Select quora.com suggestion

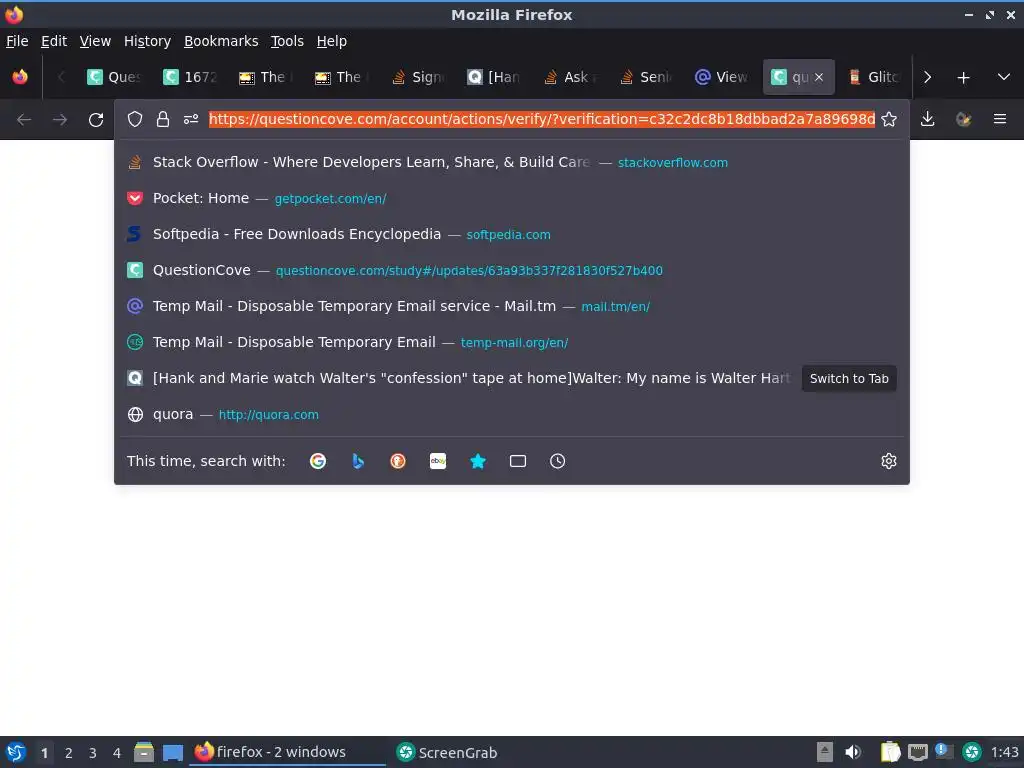pos(511,415)
